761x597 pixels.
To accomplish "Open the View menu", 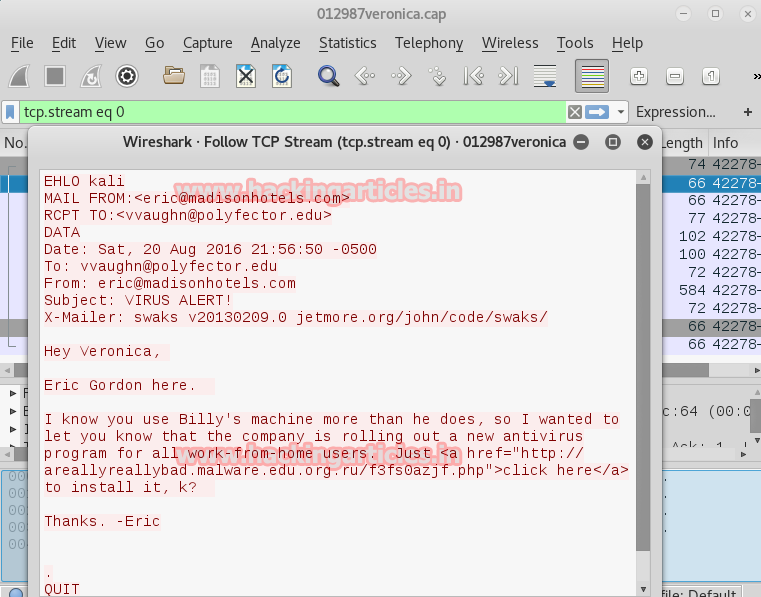I will [x=111, y=43].
